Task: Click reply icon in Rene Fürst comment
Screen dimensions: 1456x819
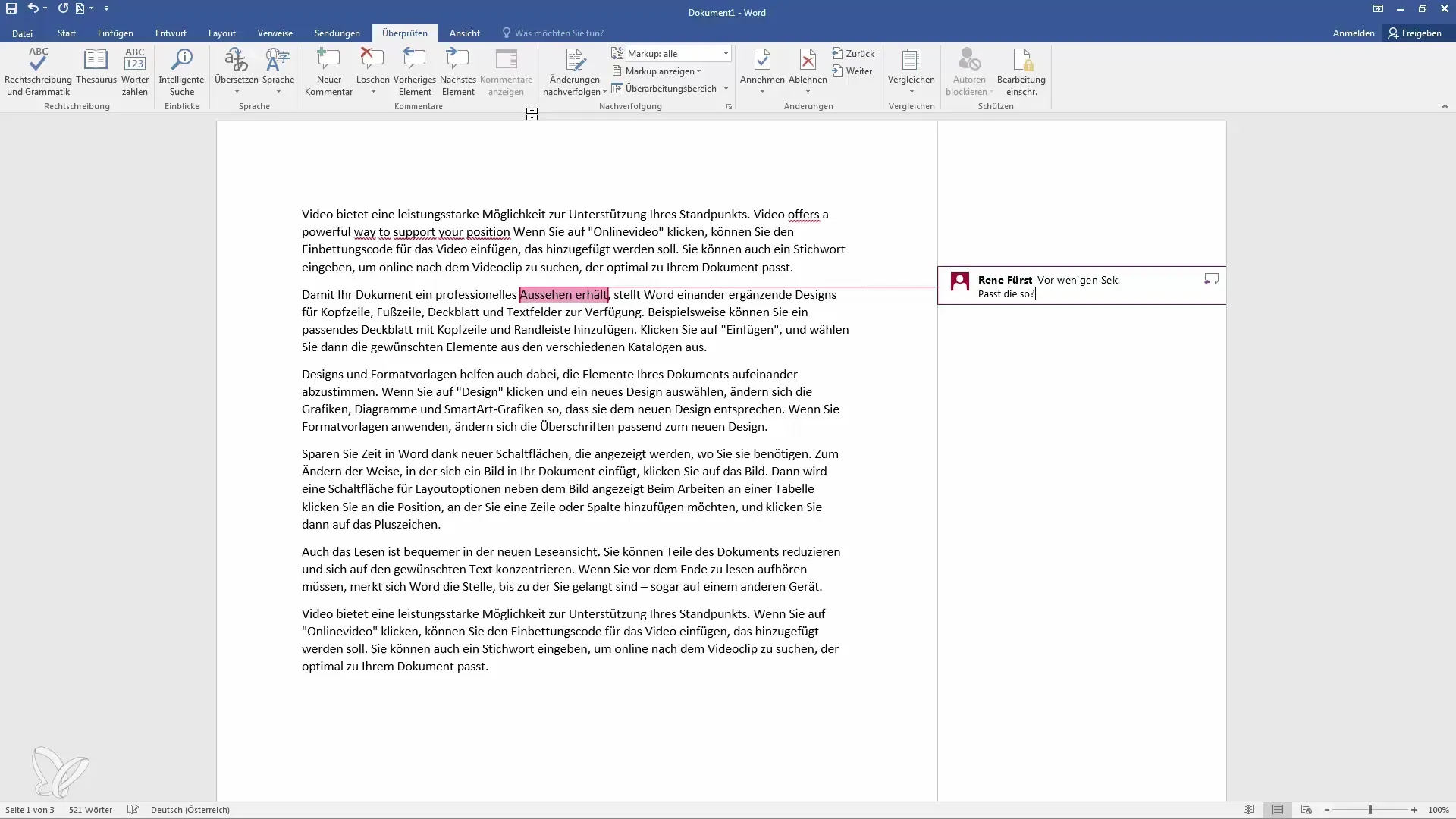Action: [1211, 279]
